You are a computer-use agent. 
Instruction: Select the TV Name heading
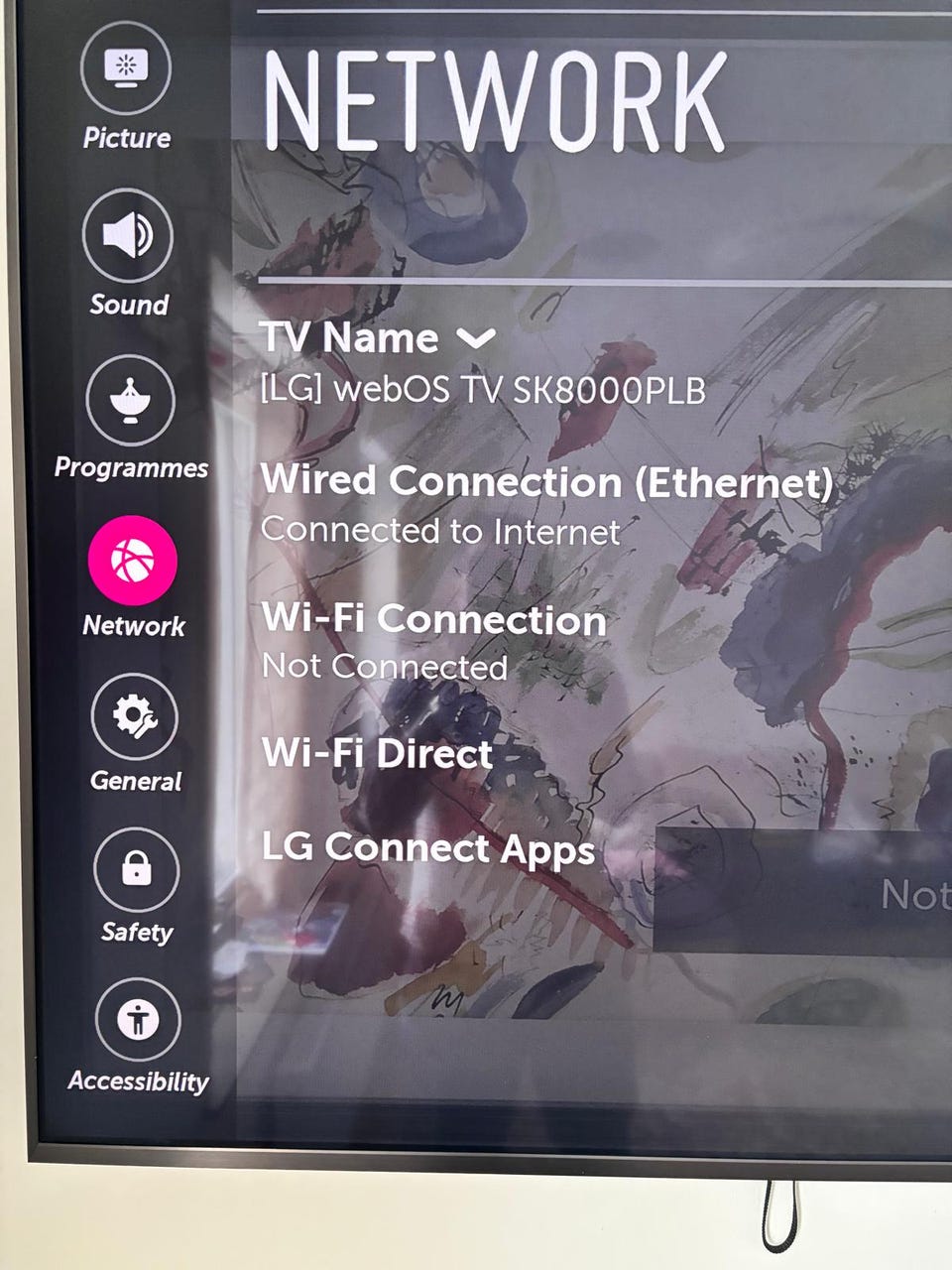[x=349, y=338]
